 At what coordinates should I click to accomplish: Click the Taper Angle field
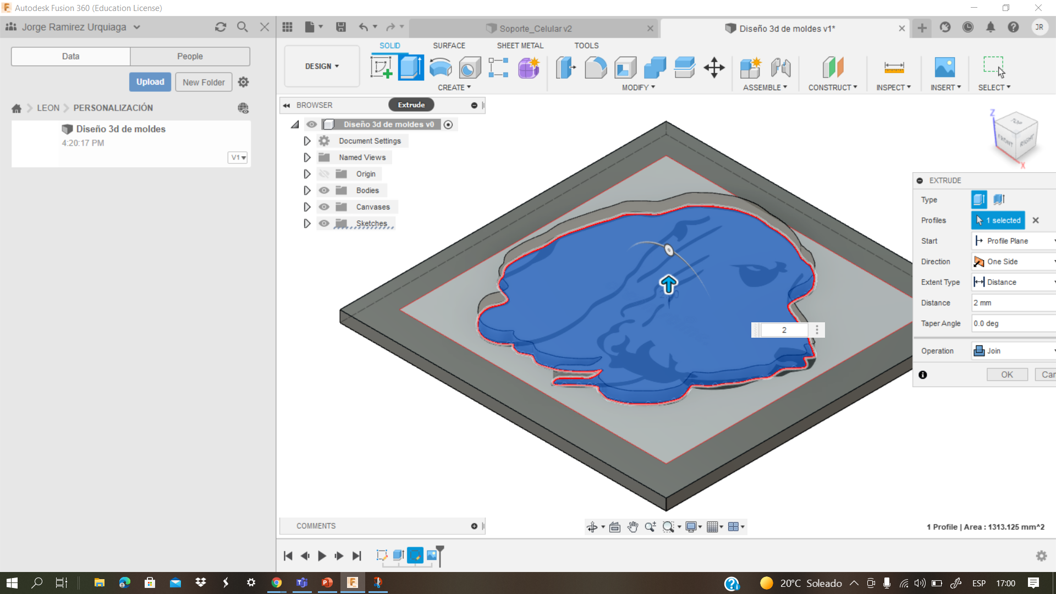click(1014, 323)
